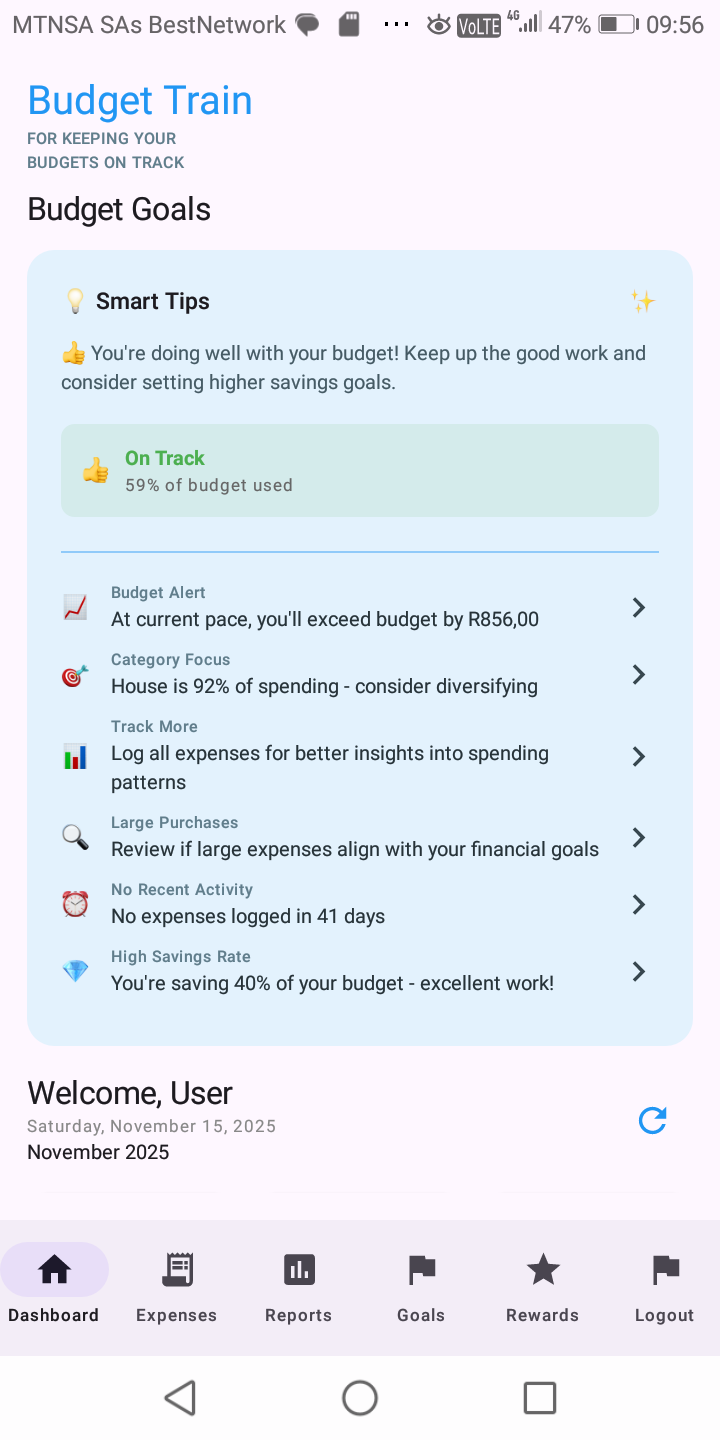Open the Large Purchases review tip
The width and height of the screenshot is (720, 1440).
(355, 838)
